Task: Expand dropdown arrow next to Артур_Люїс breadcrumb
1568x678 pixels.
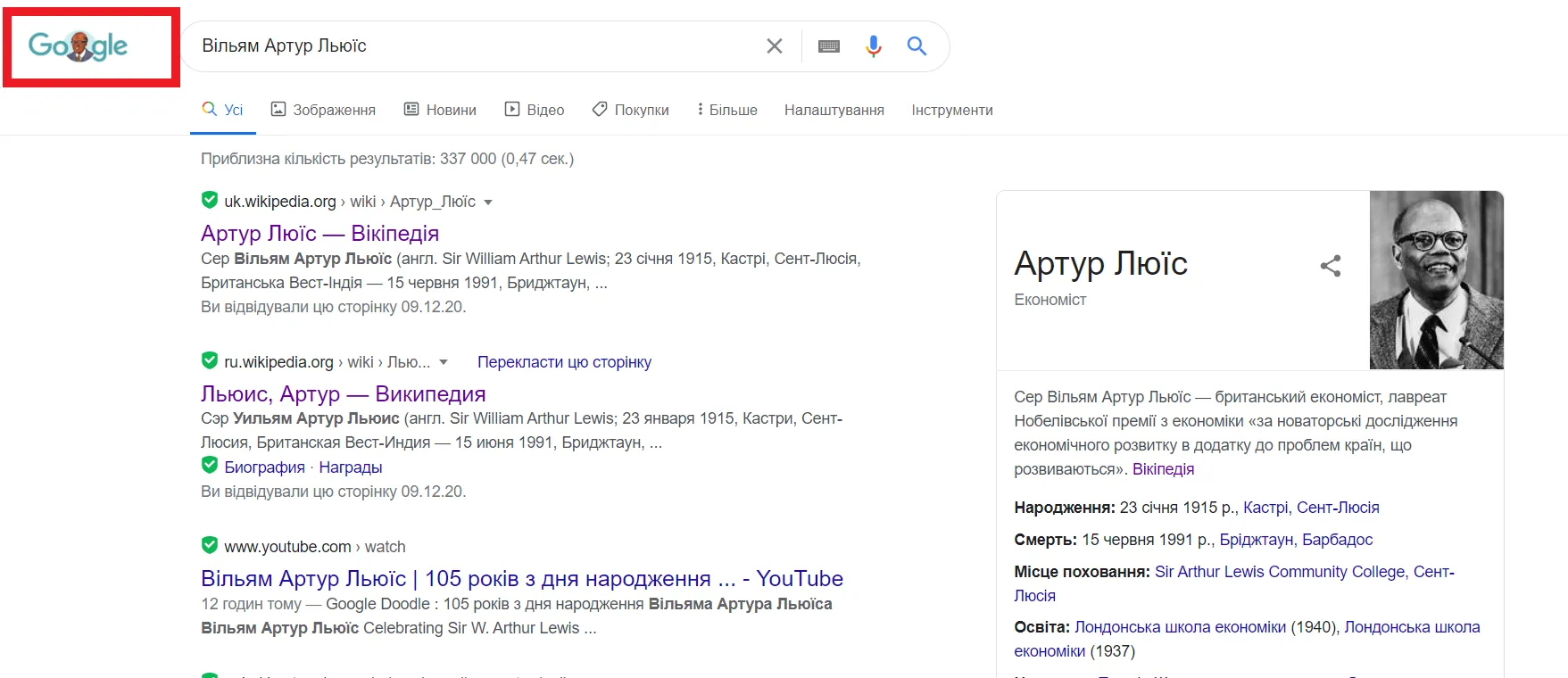Action: click(x=488, y=203)
